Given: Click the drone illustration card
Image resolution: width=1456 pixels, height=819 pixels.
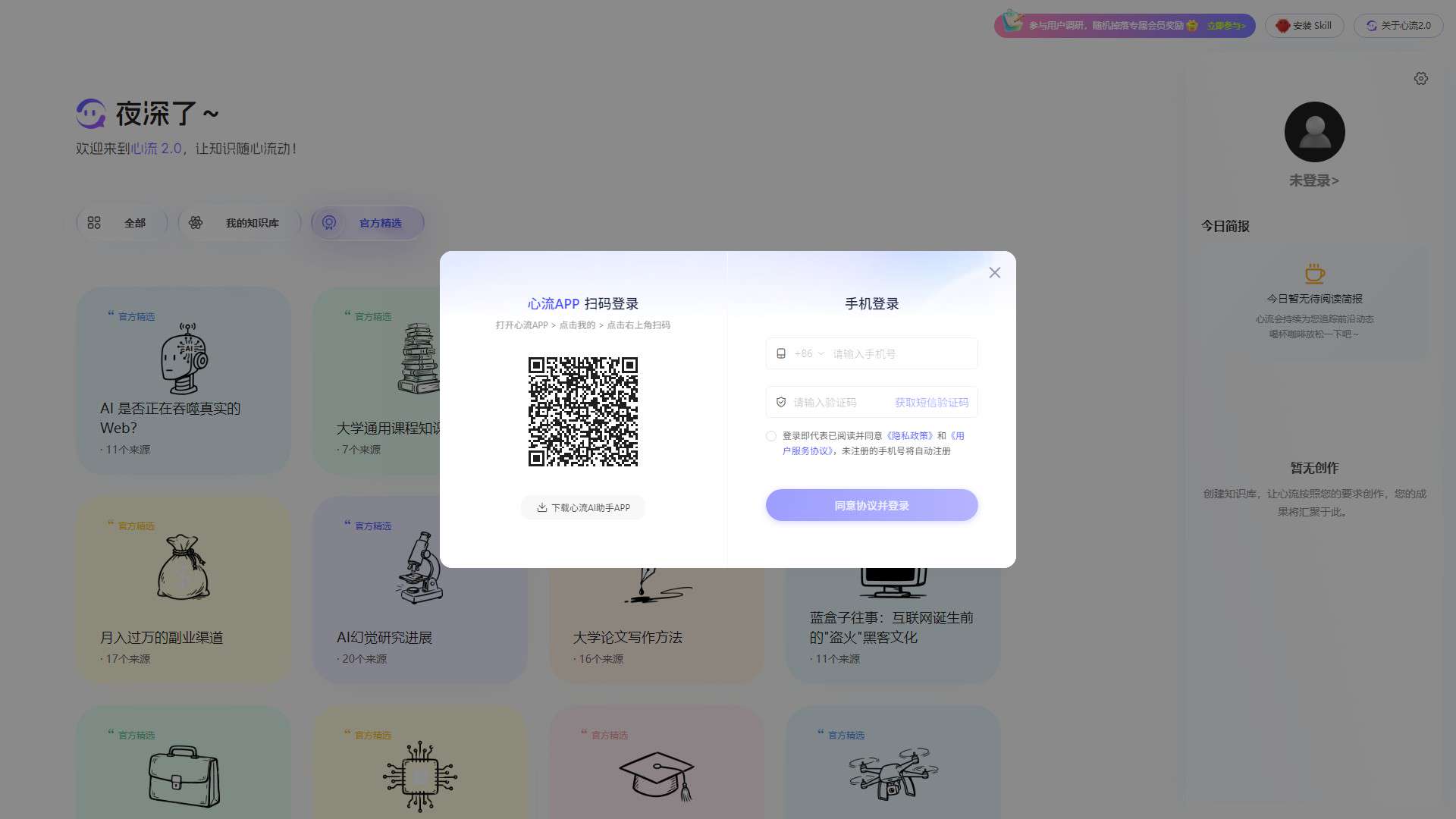Looking at the screenshot, I should point(893,763).
